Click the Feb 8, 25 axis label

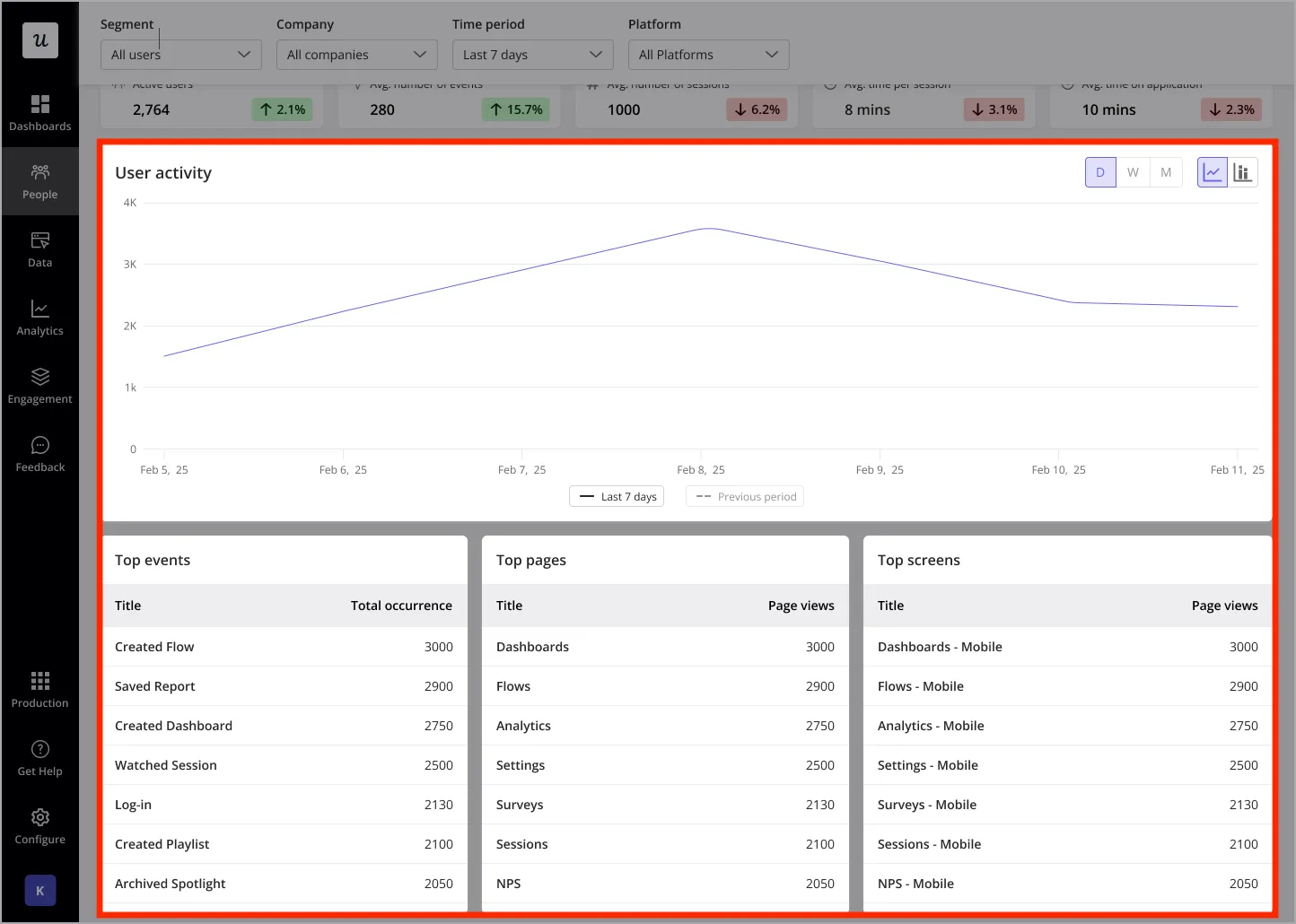point(701,470)
